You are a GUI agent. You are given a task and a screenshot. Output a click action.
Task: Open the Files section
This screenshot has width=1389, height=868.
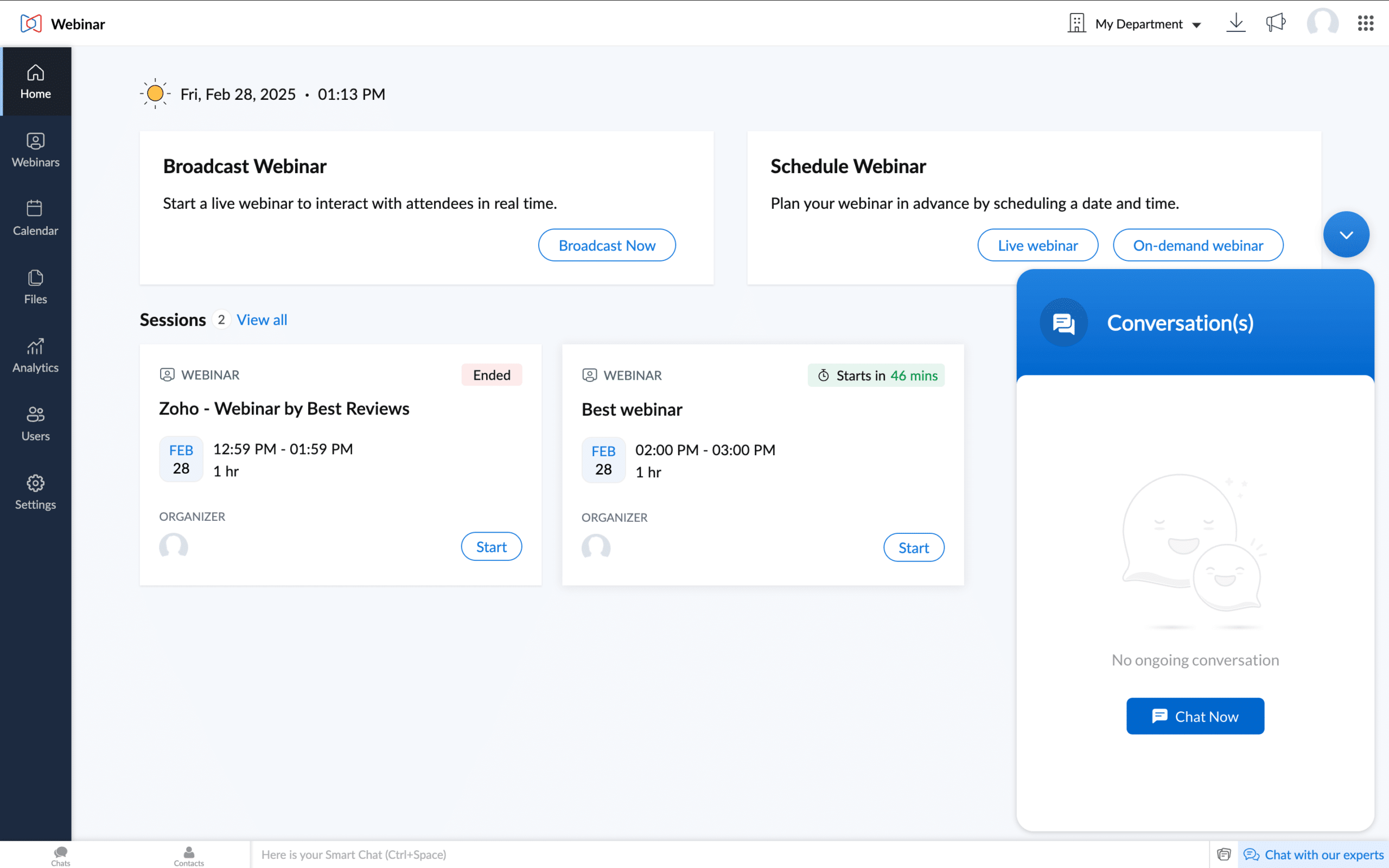pos(36,286)
